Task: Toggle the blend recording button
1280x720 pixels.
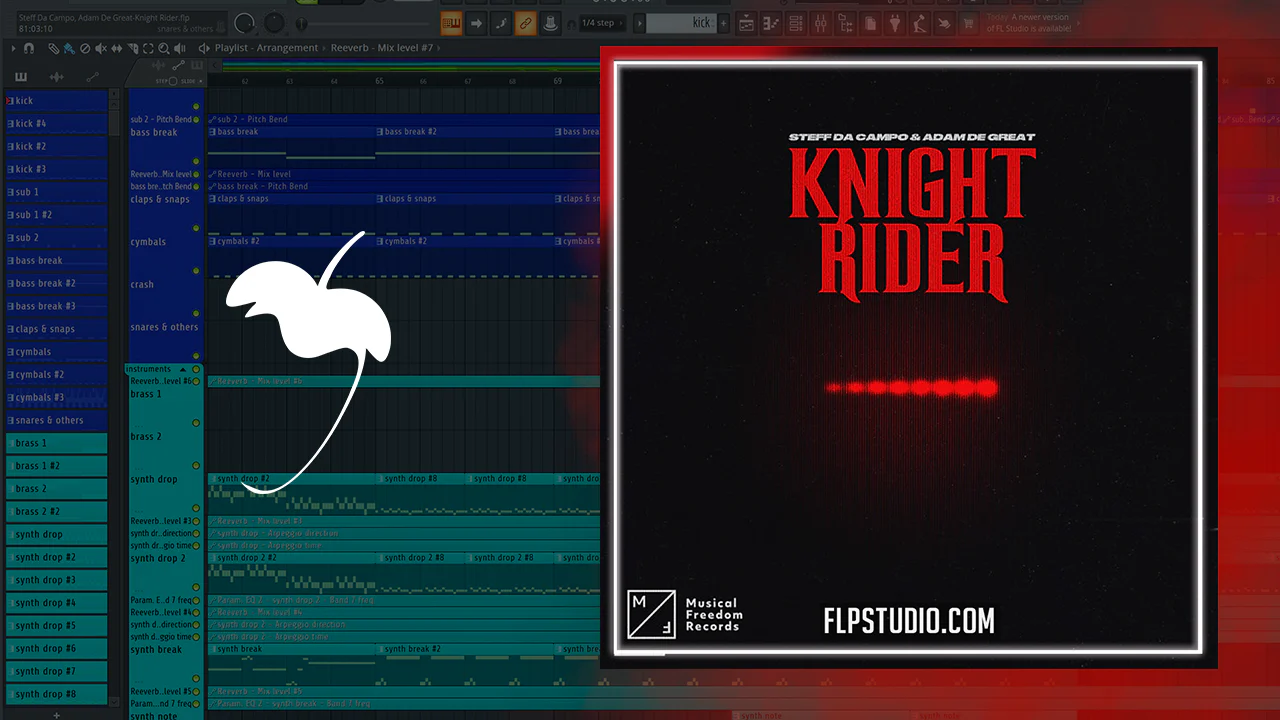Action: [501, 23]
